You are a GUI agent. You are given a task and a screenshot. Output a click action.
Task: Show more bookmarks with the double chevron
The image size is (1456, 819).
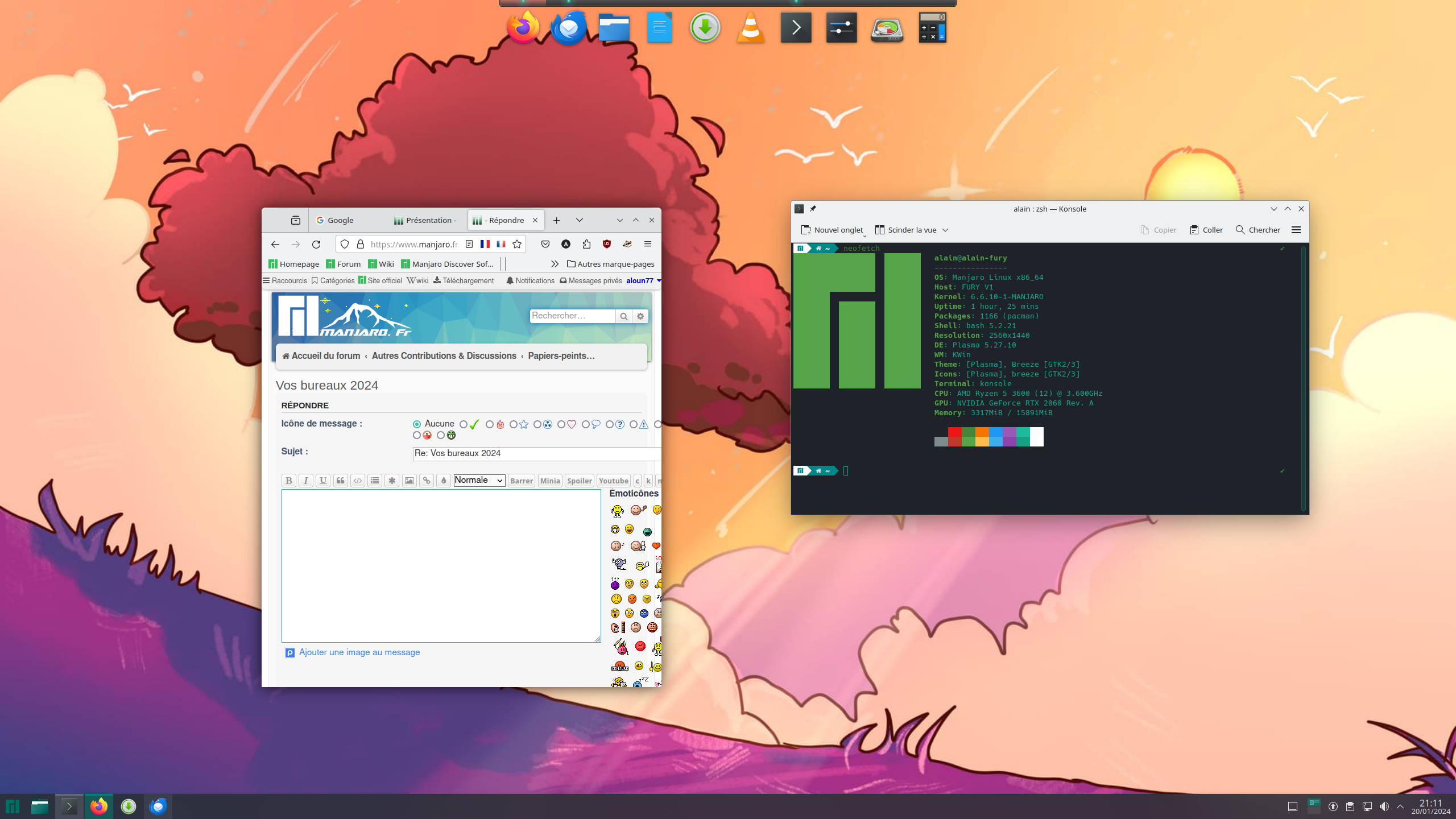[x=555, y=264]
